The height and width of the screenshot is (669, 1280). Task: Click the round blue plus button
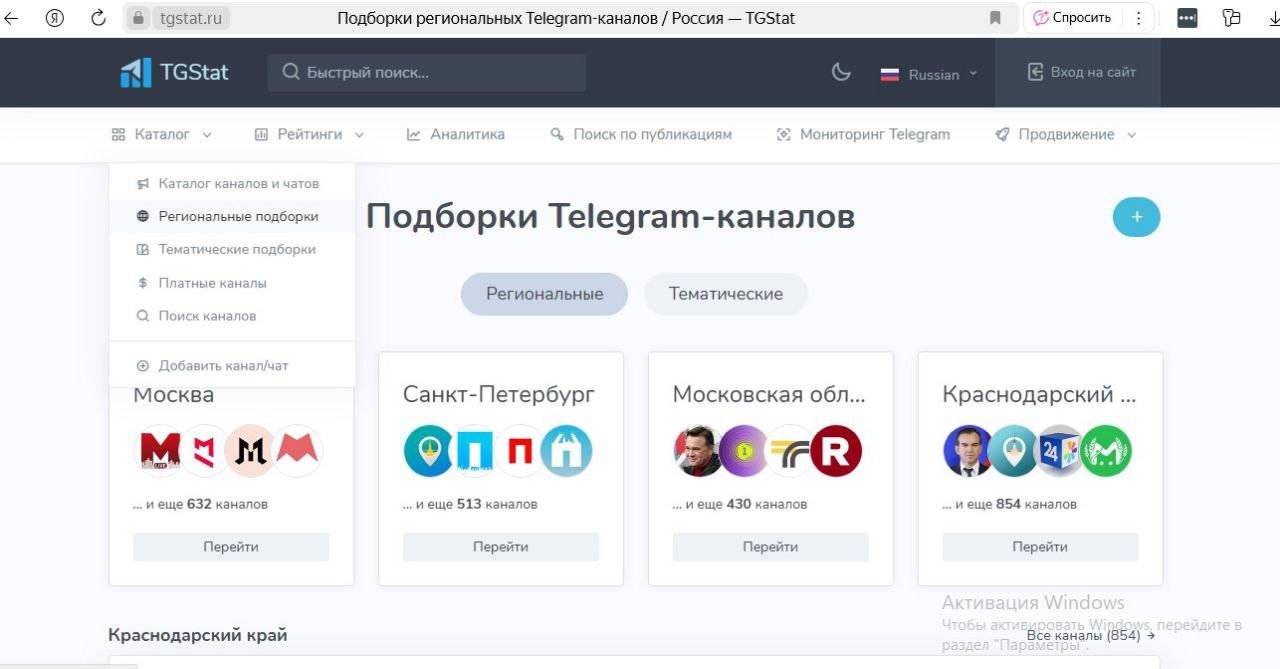point(1136,217)
